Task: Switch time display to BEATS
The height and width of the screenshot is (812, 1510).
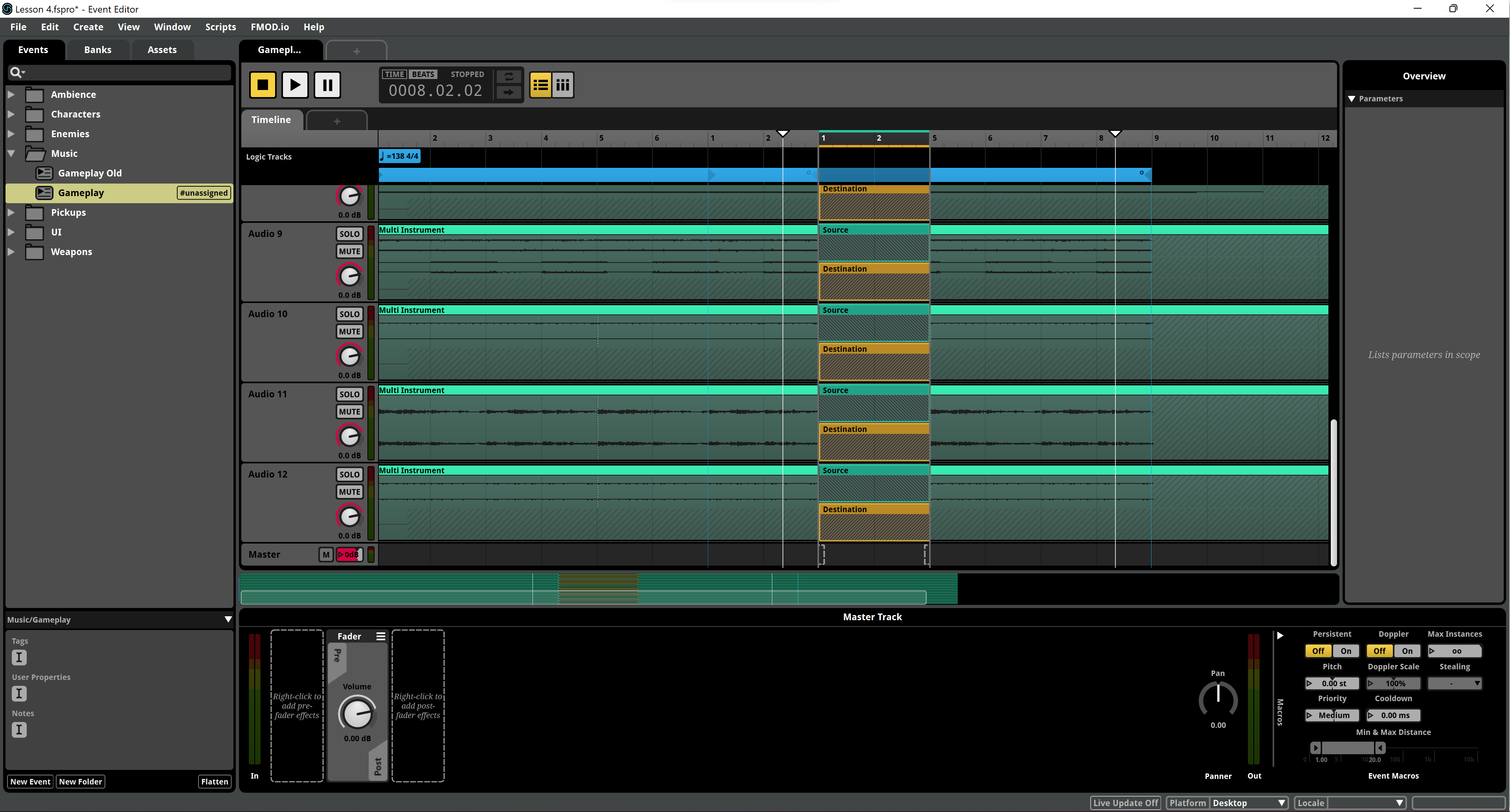Action: [423, 74]
